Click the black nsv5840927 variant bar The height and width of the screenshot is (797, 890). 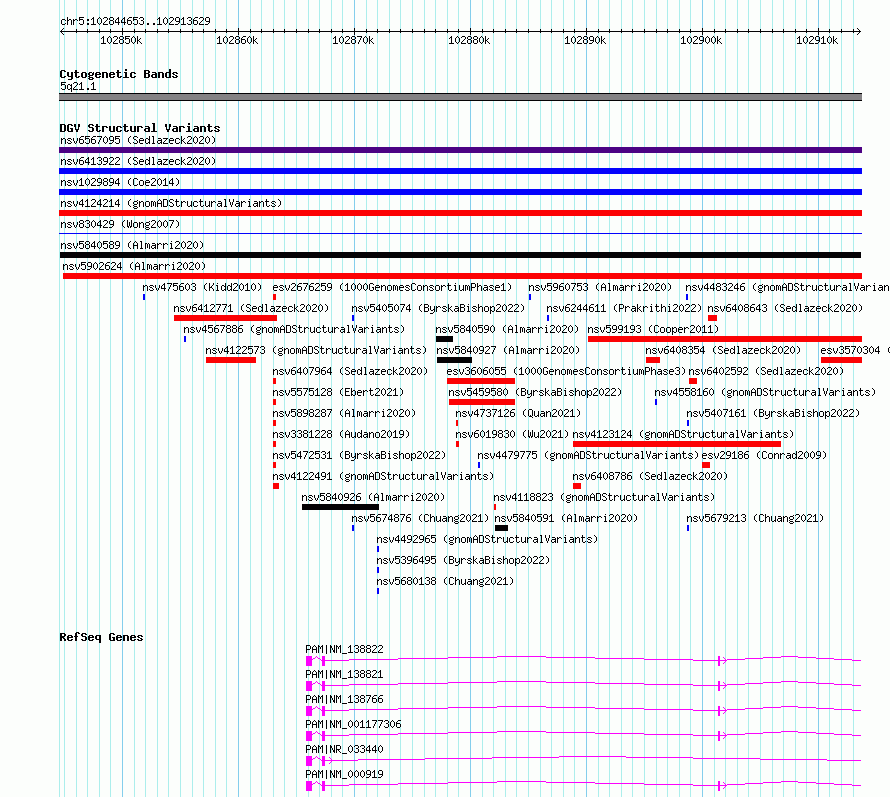point(454,360)
